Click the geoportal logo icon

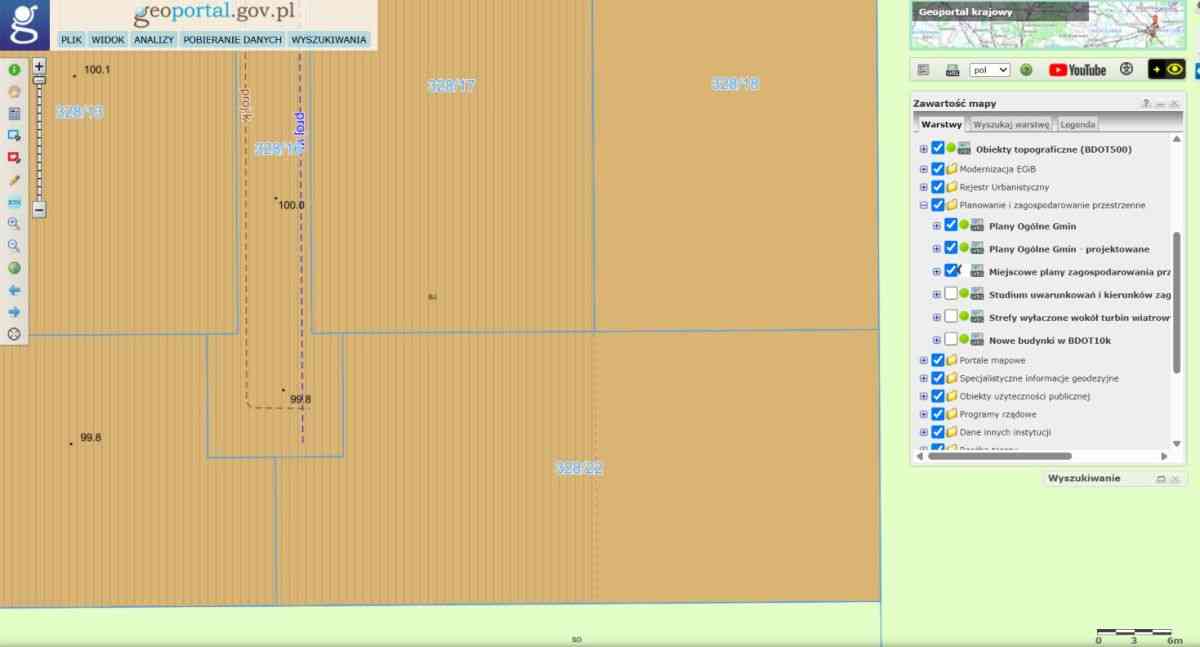coord(24,25)
